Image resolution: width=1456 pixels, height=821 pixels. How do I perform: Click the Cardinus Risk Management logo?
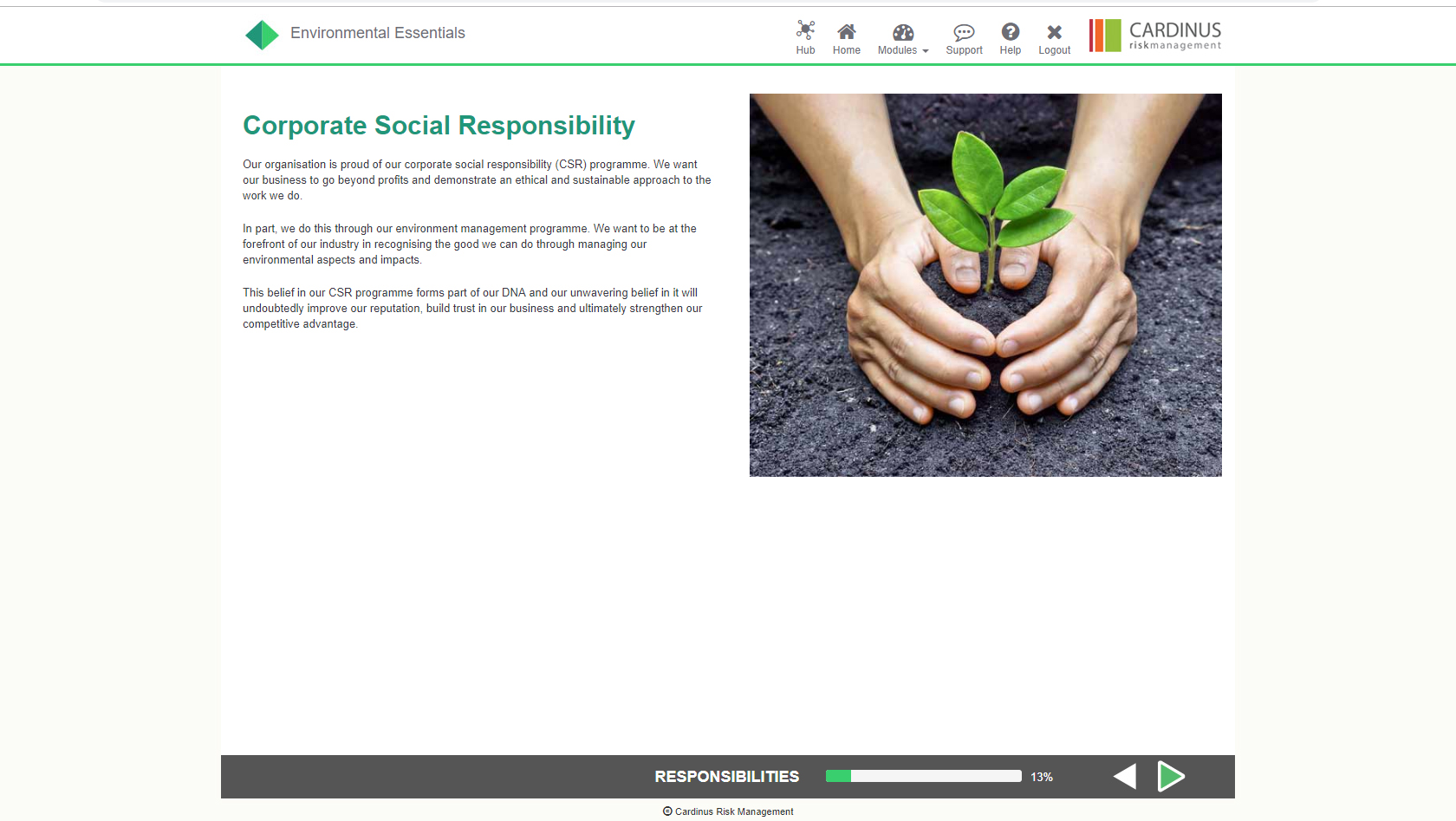point(1155,36)
